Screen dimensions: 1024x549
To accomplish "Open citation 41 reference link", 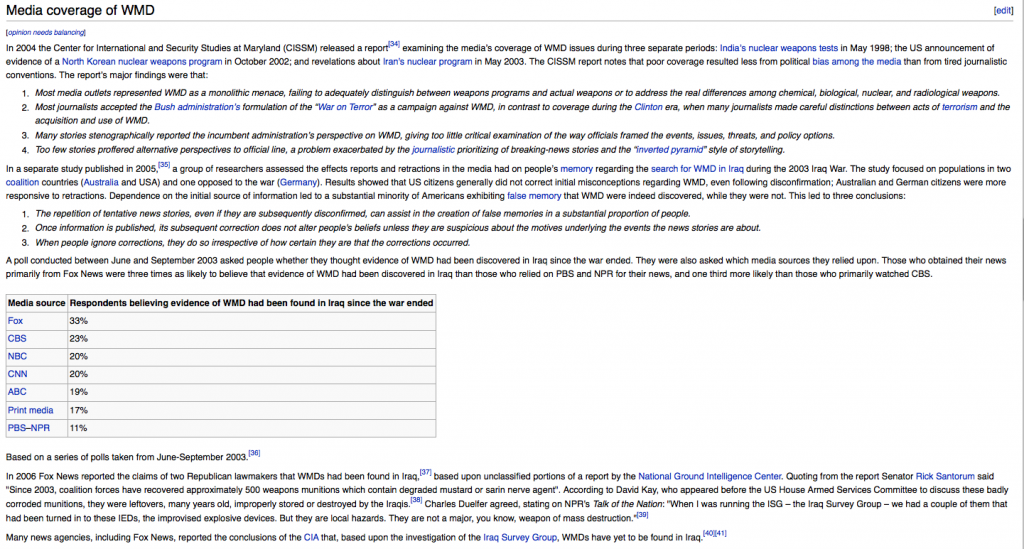I will point(720,534).
